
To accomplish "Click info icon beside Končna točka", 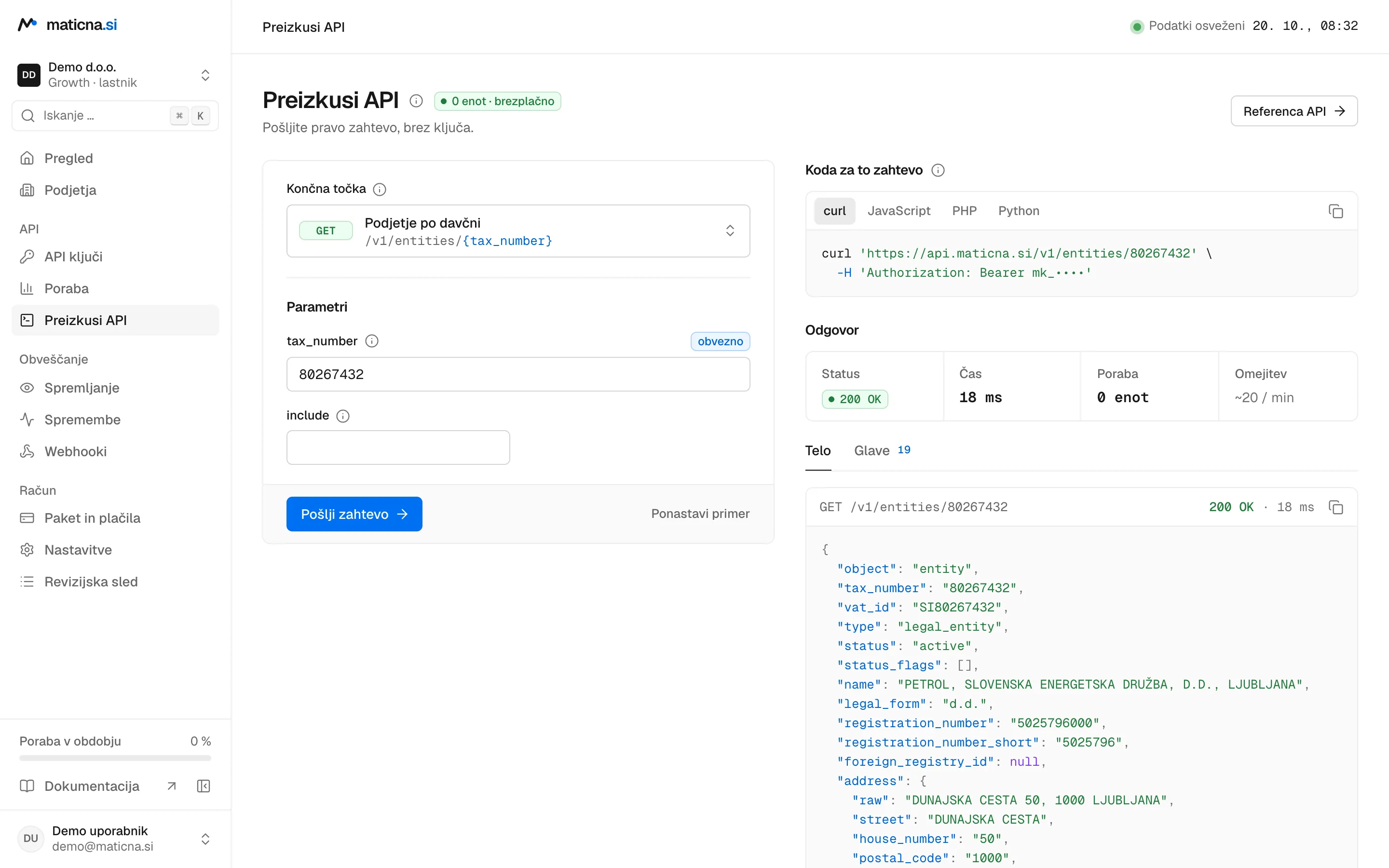I will point(380,189).
